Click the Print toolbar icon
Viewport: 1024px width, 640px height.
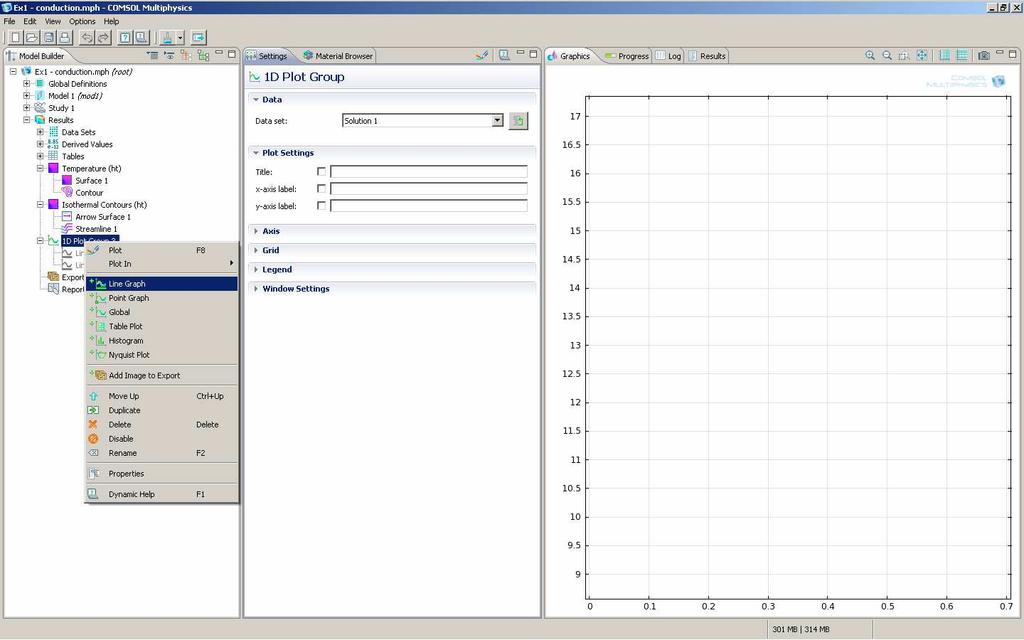(65, 37)
